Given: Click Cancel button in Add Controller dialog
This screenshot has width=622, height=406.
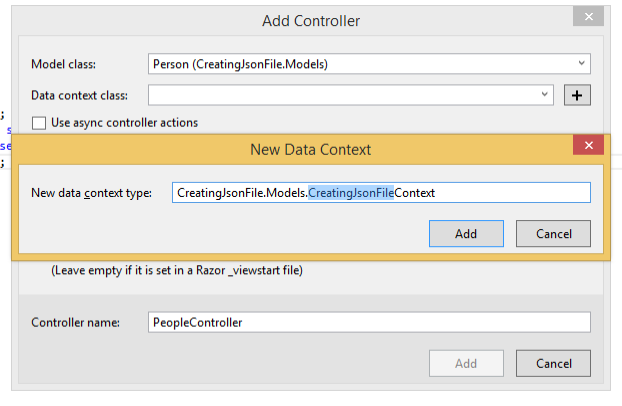Looking at the screenshot, I should (553, 363).
